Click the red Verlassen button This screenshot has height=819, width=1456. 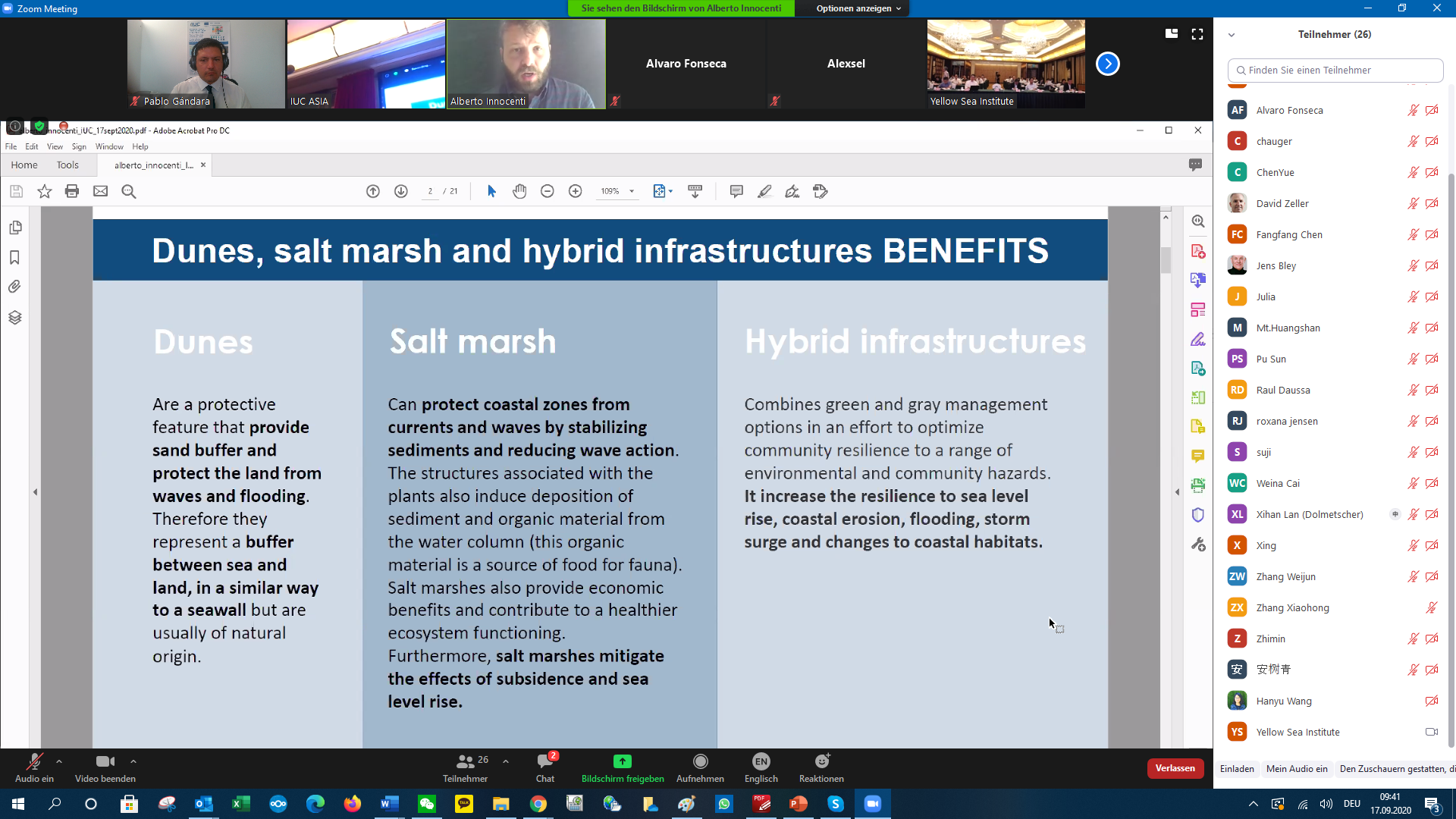coord(1175,768)
